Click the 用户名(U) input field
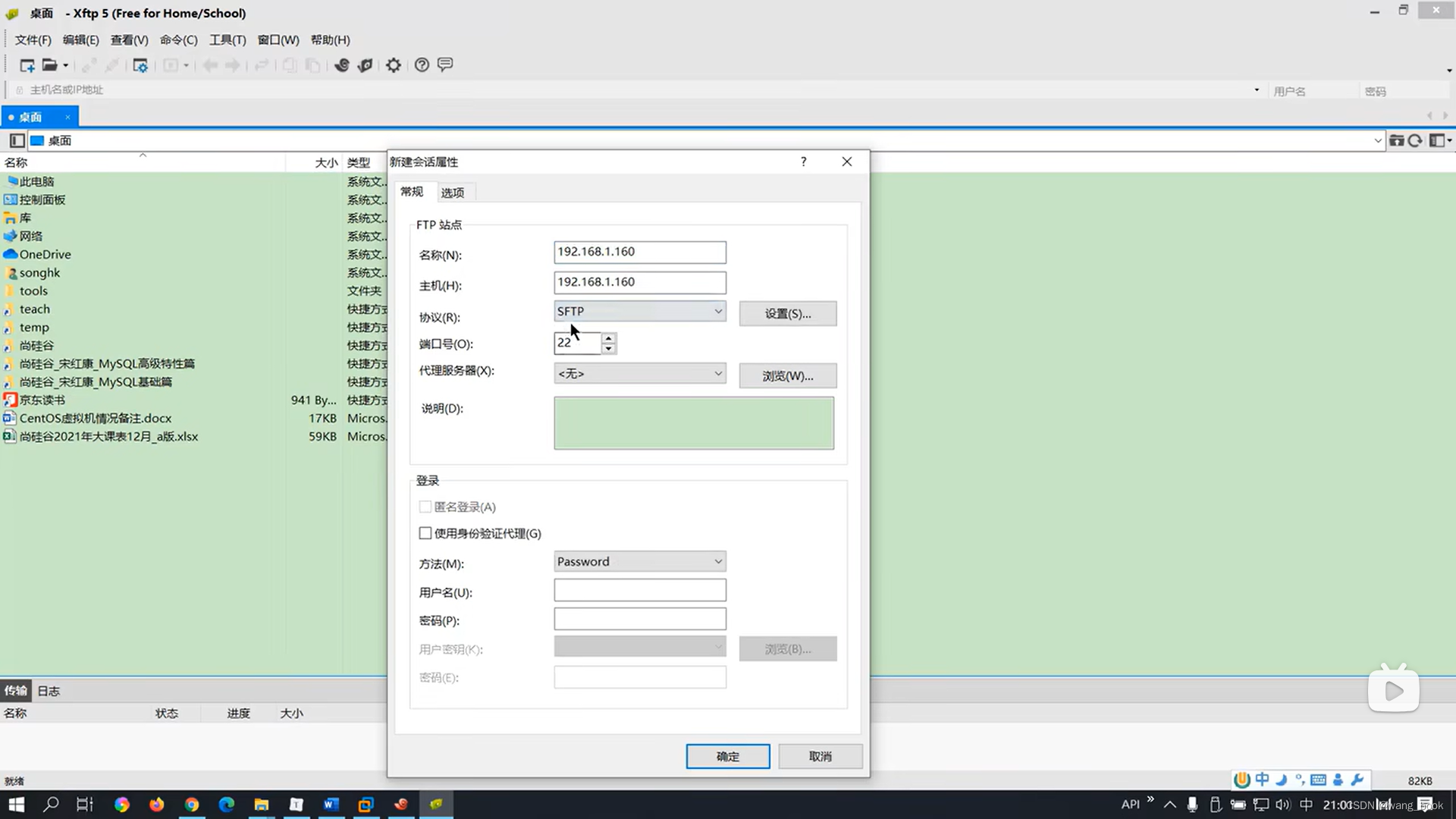Image resolution: width=1456 pixels, height=819 pixels. [x=639, y=590]
